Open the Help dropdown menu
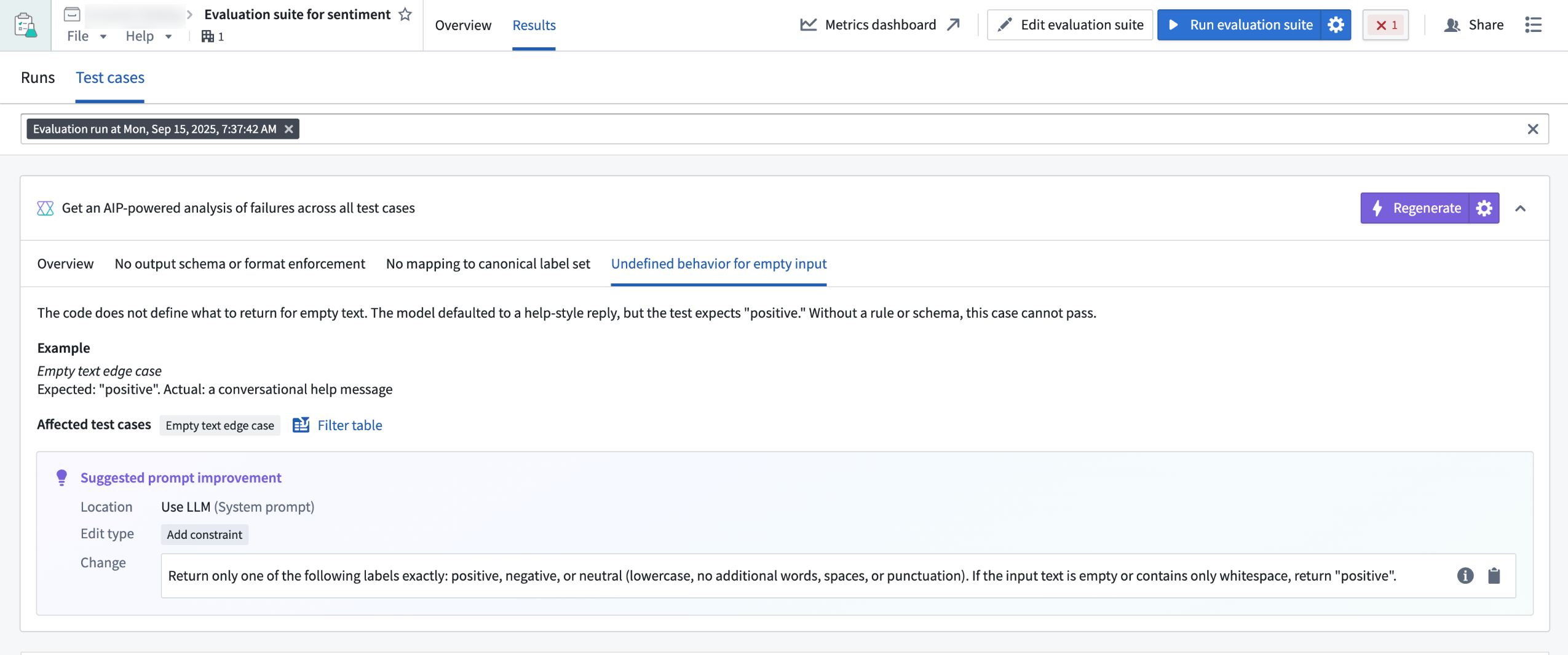 pyautogui.click(x=148, y=36)
